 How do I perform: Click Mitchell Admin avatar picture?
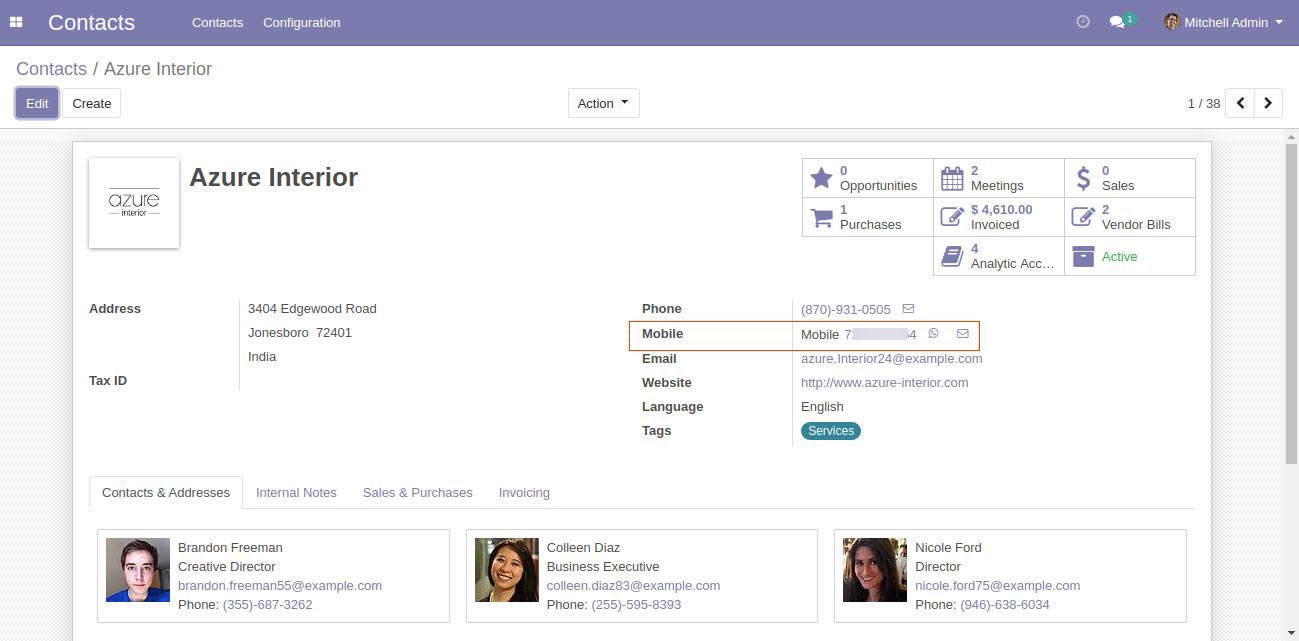coord(1172,22)
